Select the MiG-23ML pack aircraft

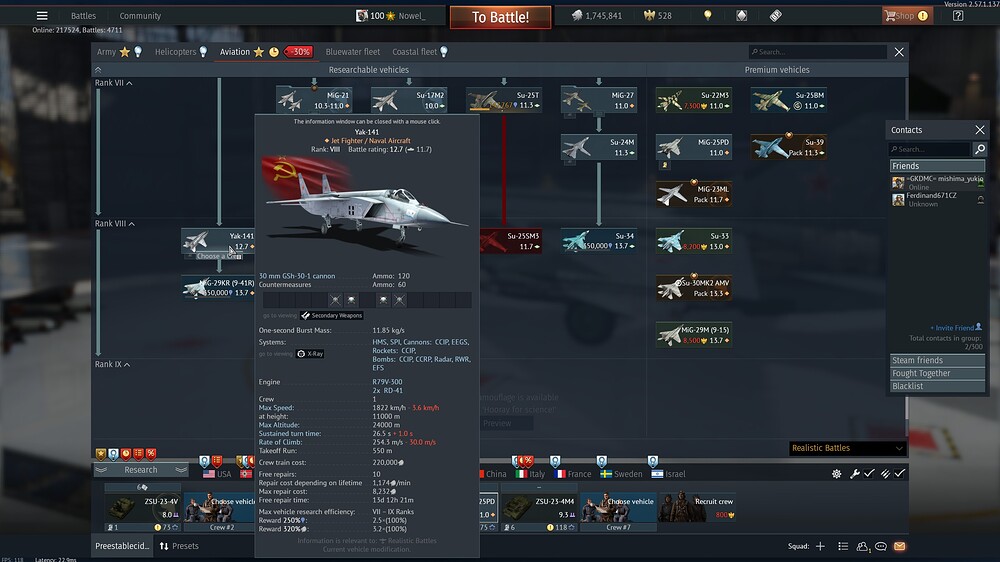(694, 194)
